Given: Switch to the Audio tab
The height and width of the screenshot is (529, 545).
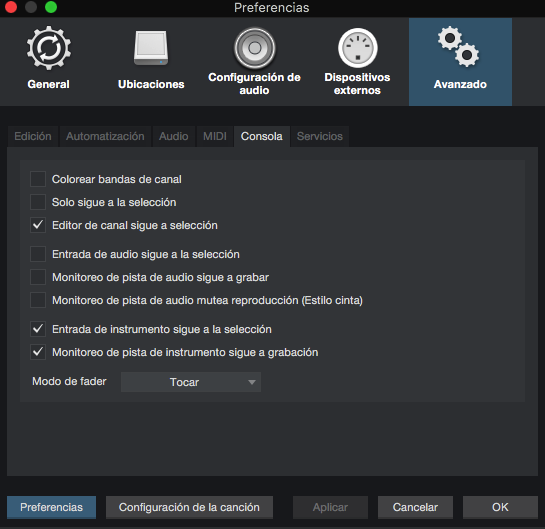Looking at the screenshot, I should click(x=174, y=136).
